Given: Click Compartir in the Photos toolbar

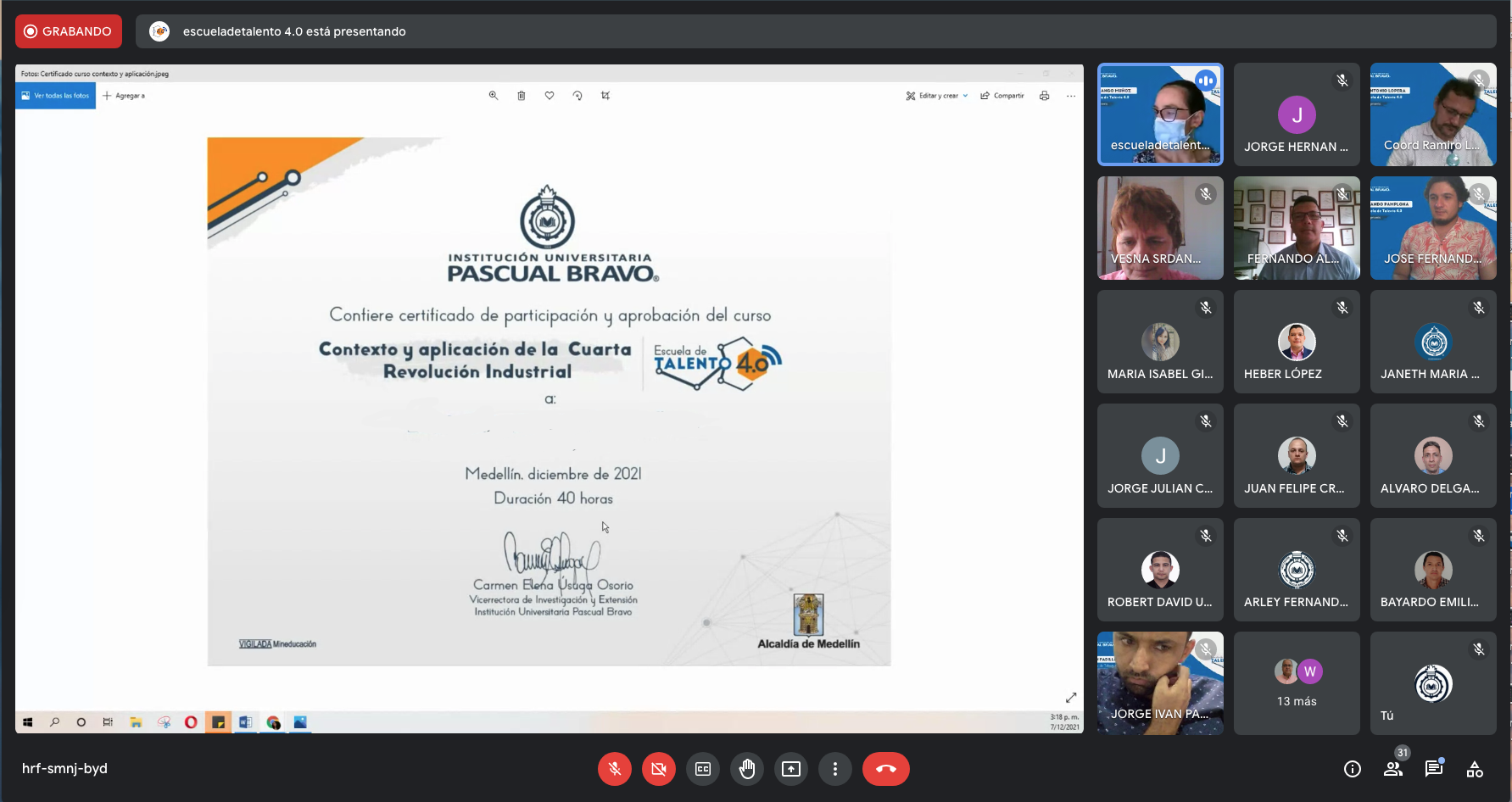Looking at the screenshot, I should tap(1002, 96).
